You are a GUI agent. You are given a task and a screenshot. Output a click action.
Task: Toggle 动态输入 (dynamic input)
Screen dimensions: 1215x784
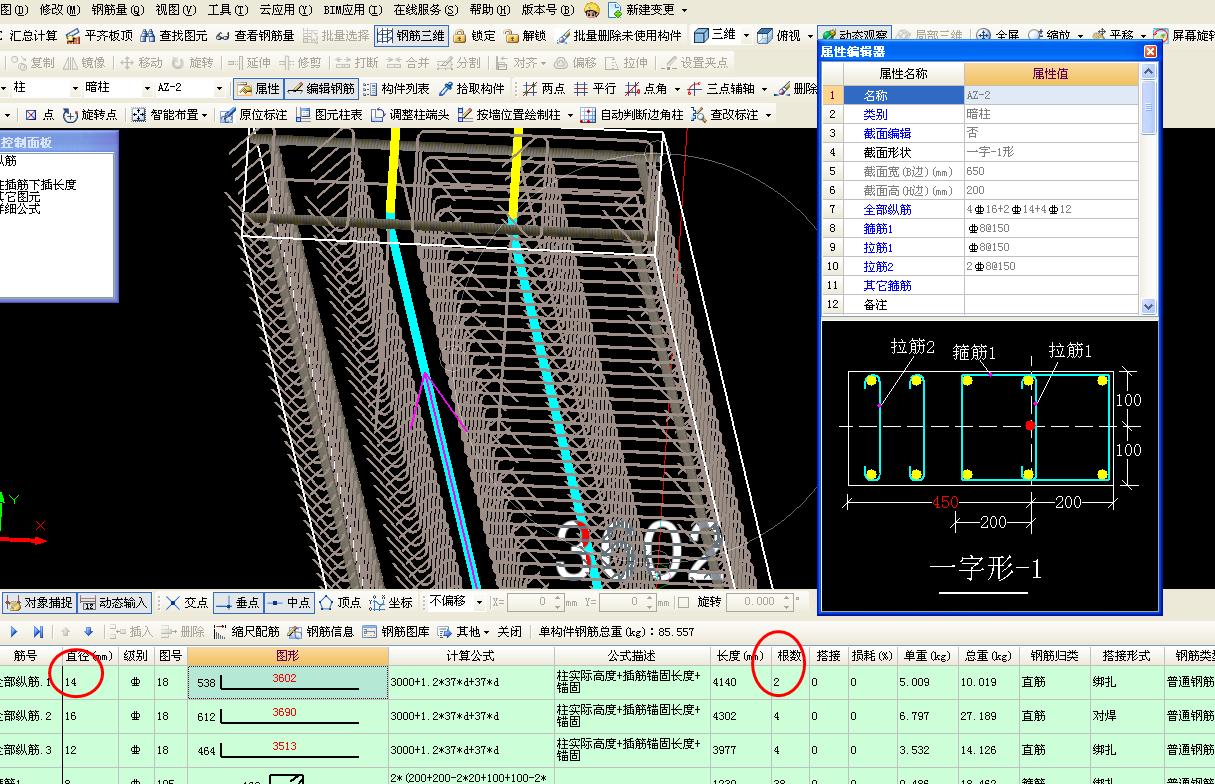coord(113,602)
